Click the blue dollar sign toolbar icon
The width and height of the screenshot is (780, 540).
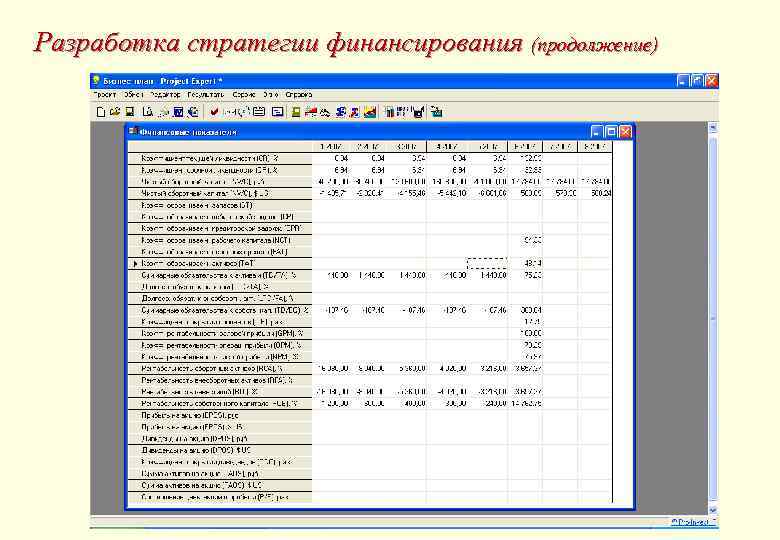coord(340,112)
